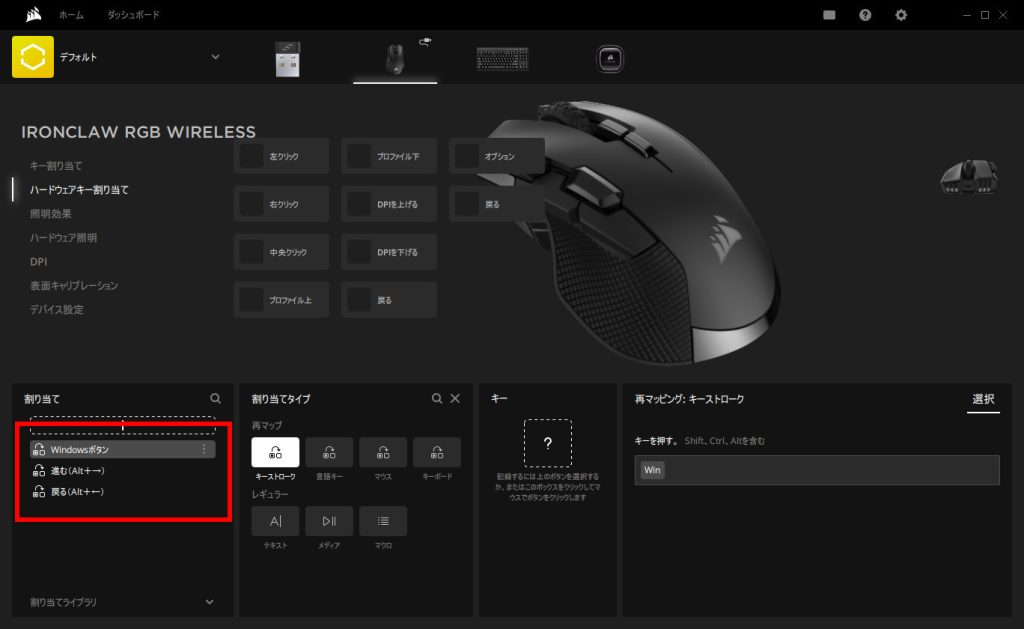The image size is (1024, 629).
Task: Click the IRONCLAW RGB WIRELESS title
Action: [138, 132]
